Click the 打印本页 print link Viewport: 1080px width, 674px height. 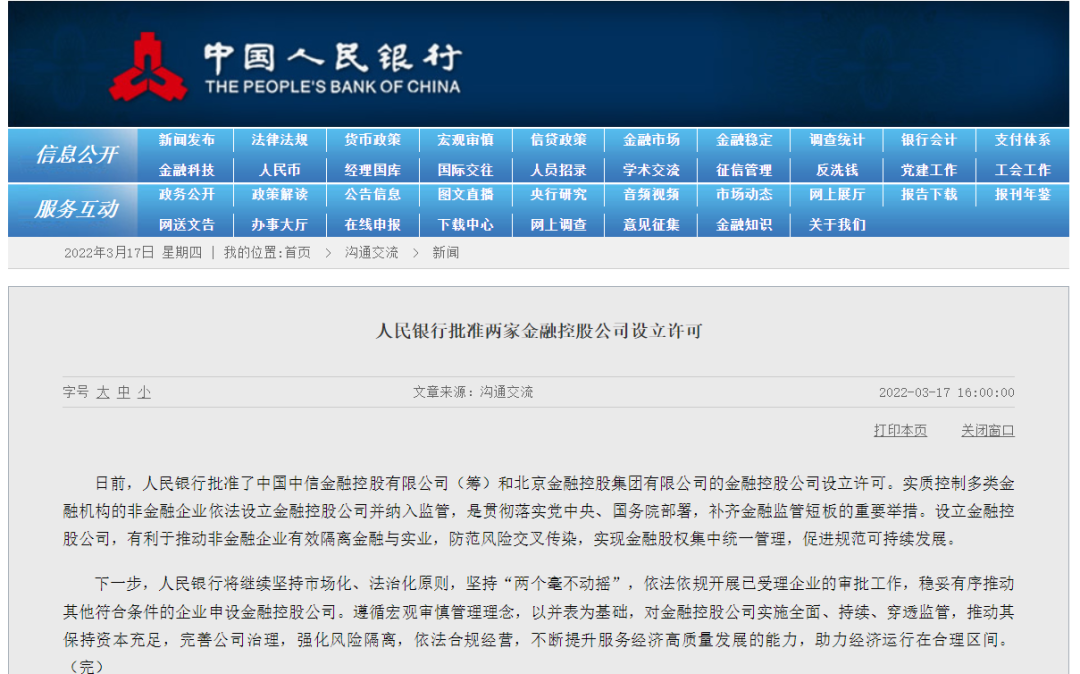click(x=900, y=430)
